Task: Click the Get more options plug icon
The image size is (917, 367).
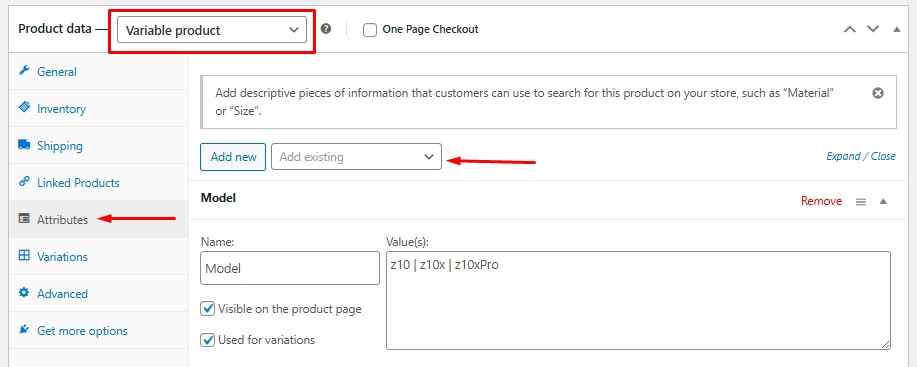Action: coord(24,330)
